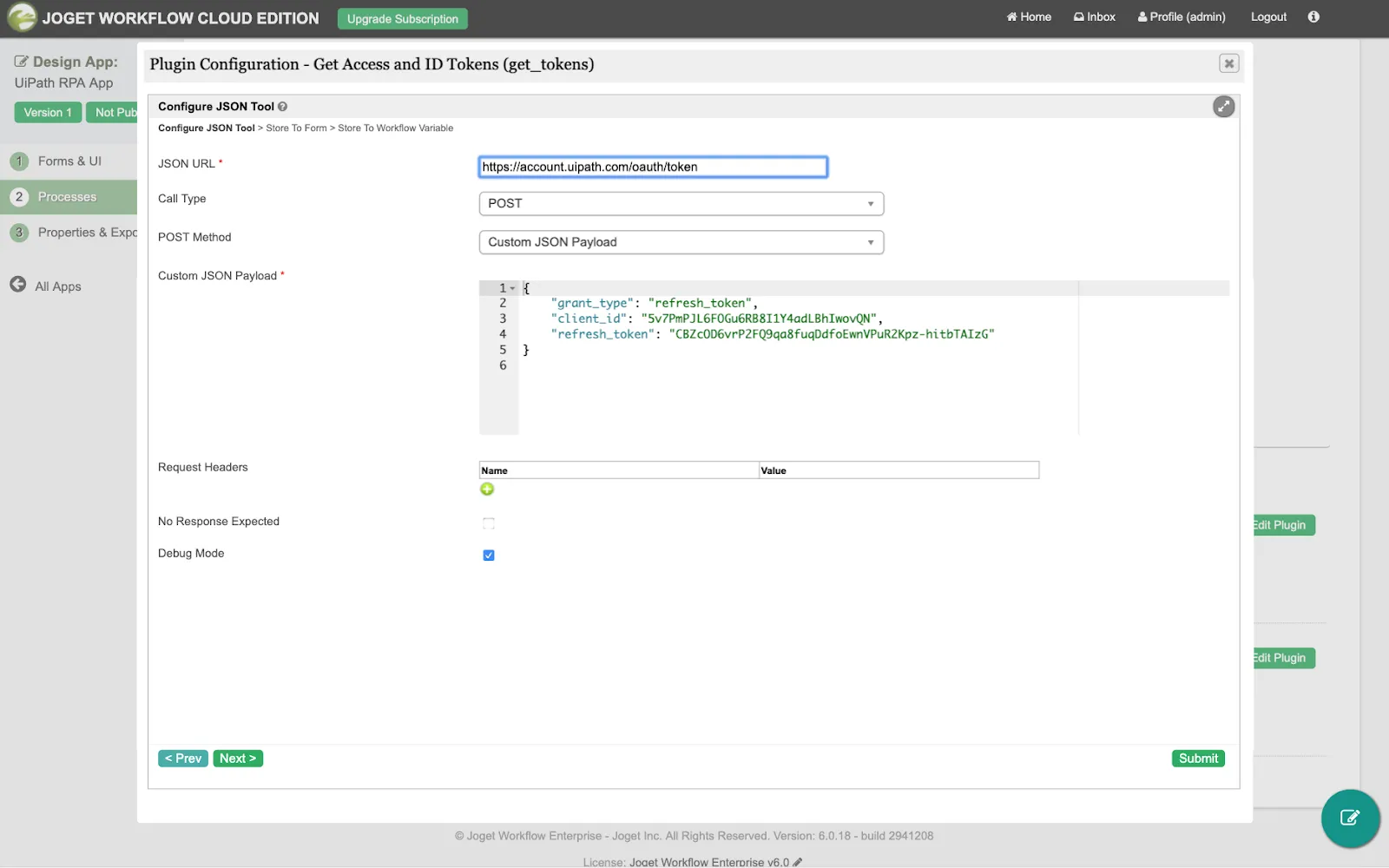
Task: Click the Configure JSON Tool breadcrumb
Action: pos(207,128)
